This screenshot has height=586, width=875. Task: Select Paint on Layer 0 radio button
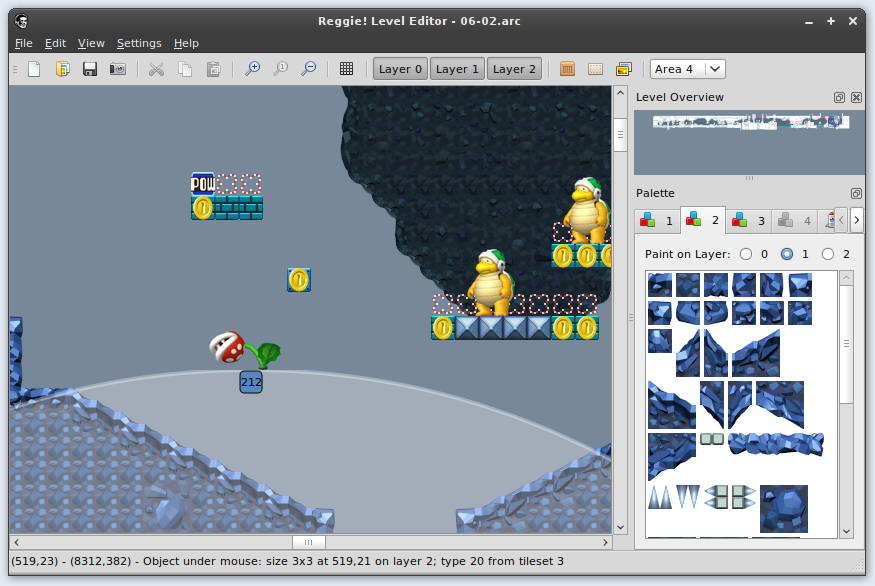(747, 254)
